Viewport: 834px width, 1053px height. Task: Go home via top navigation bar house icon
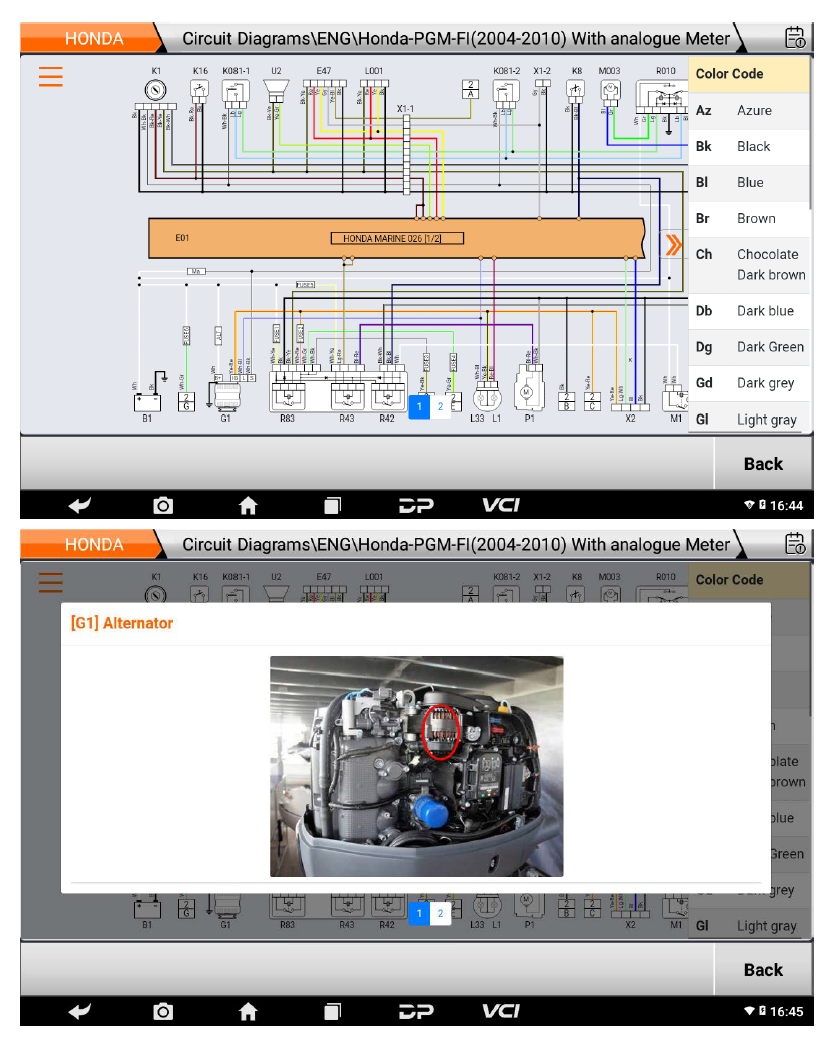tap(248, 505)
